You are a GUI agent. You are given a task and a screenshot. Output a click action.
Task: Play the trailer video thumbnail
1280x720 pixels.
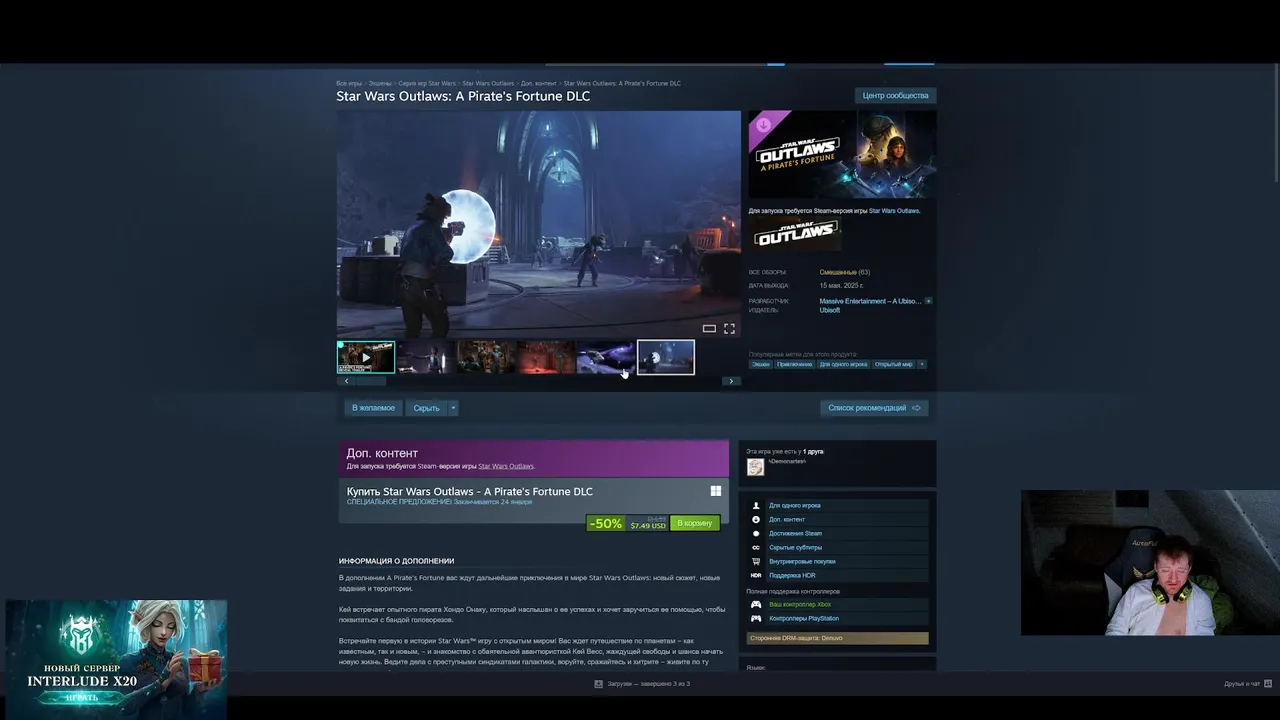pos(366,357)
